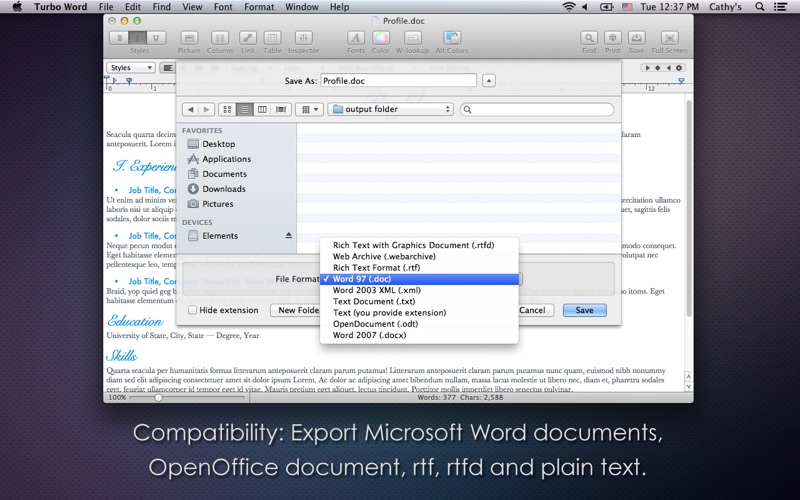This screenshot has width=800, height=500.
Task: Open W-lookup tool
Action: point(412,38)
